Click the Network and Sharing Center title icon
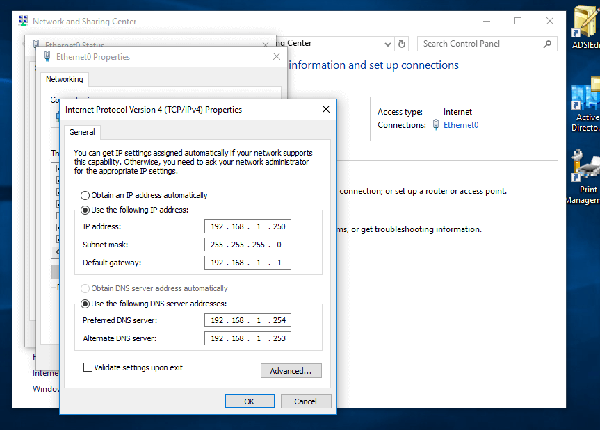600x430 pixels. [x=23, y=21]
